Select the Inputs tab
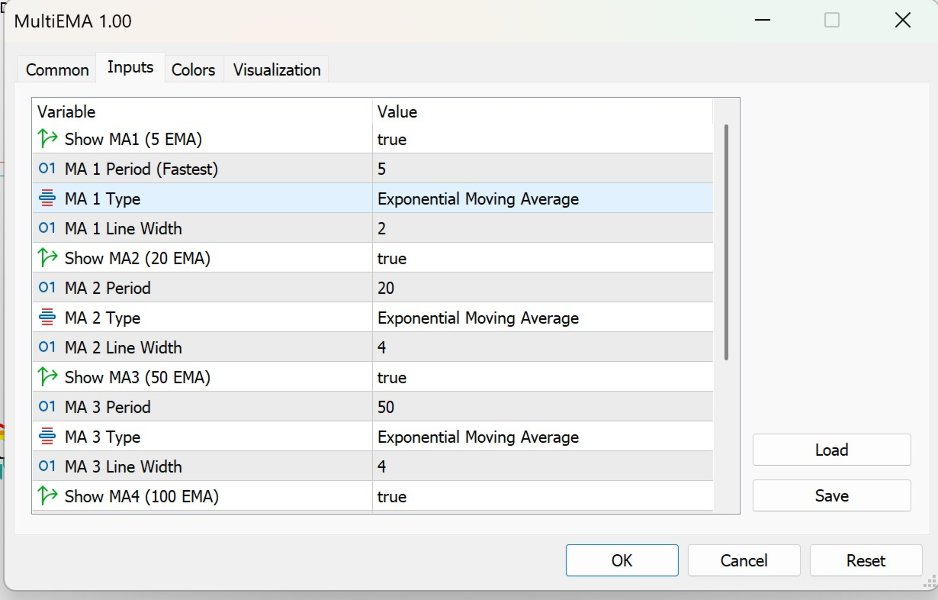This screenshot has width=938, height=600. point(130,68)
